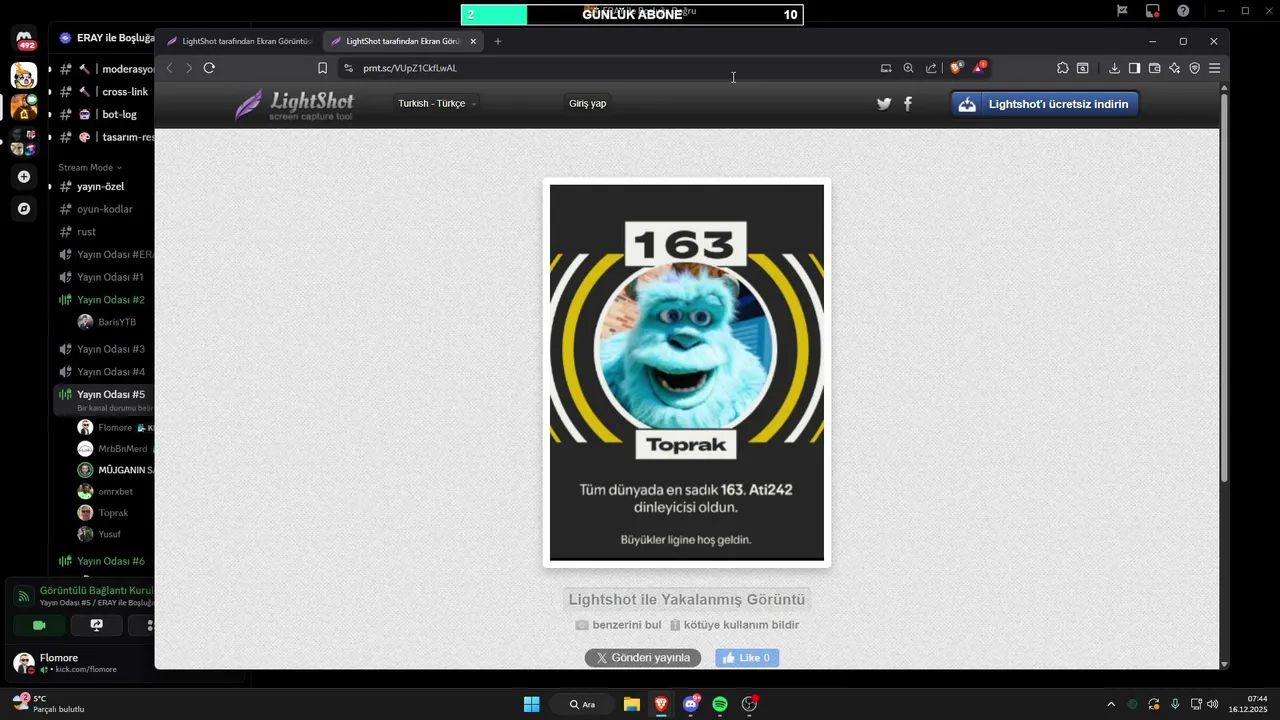Join Yayın Odası #1 voice channel
The width and height of the screenshot is (1280, 720).
(104, 277)
